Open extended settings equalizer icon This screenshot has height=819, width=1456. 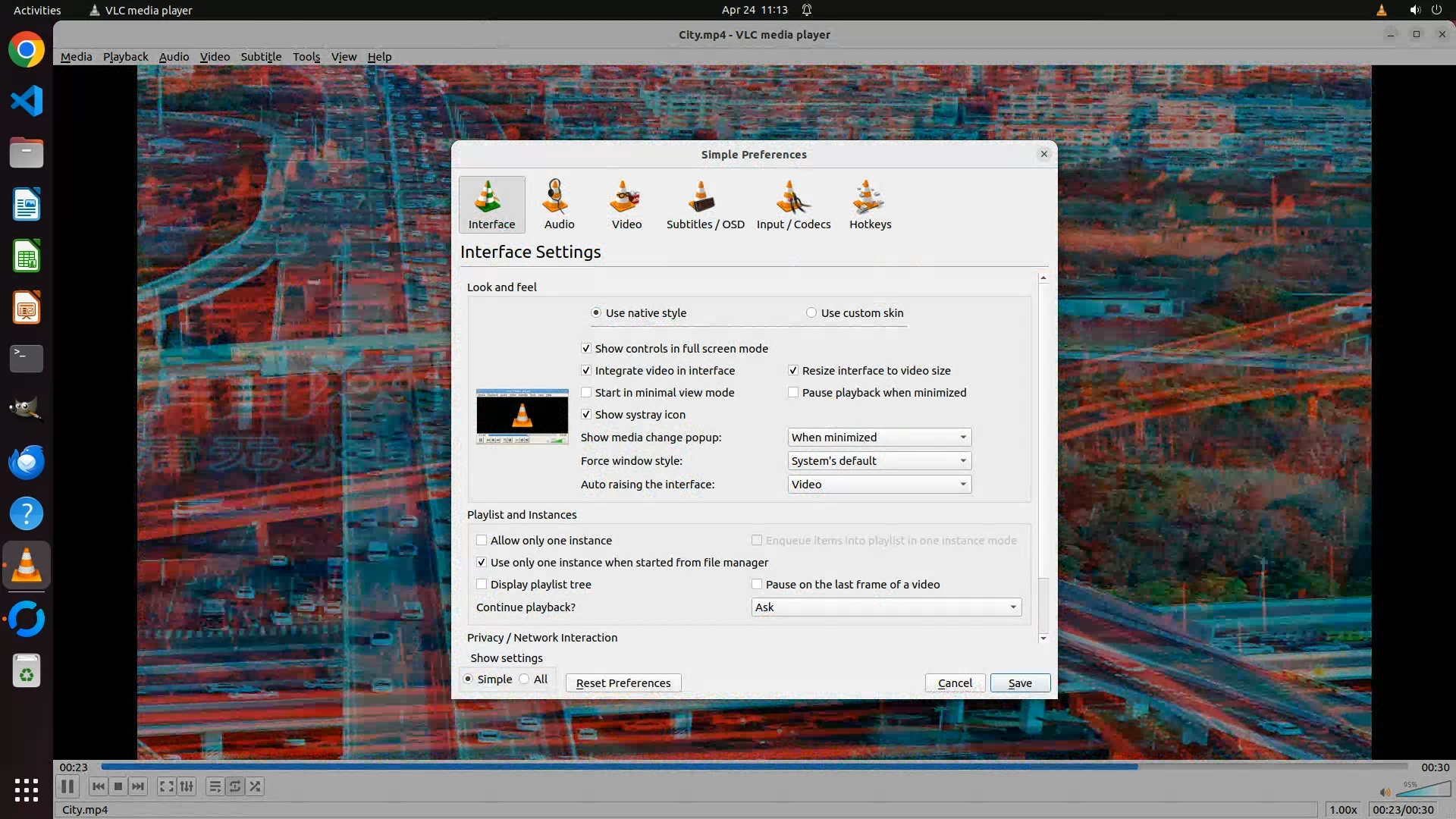187,786
